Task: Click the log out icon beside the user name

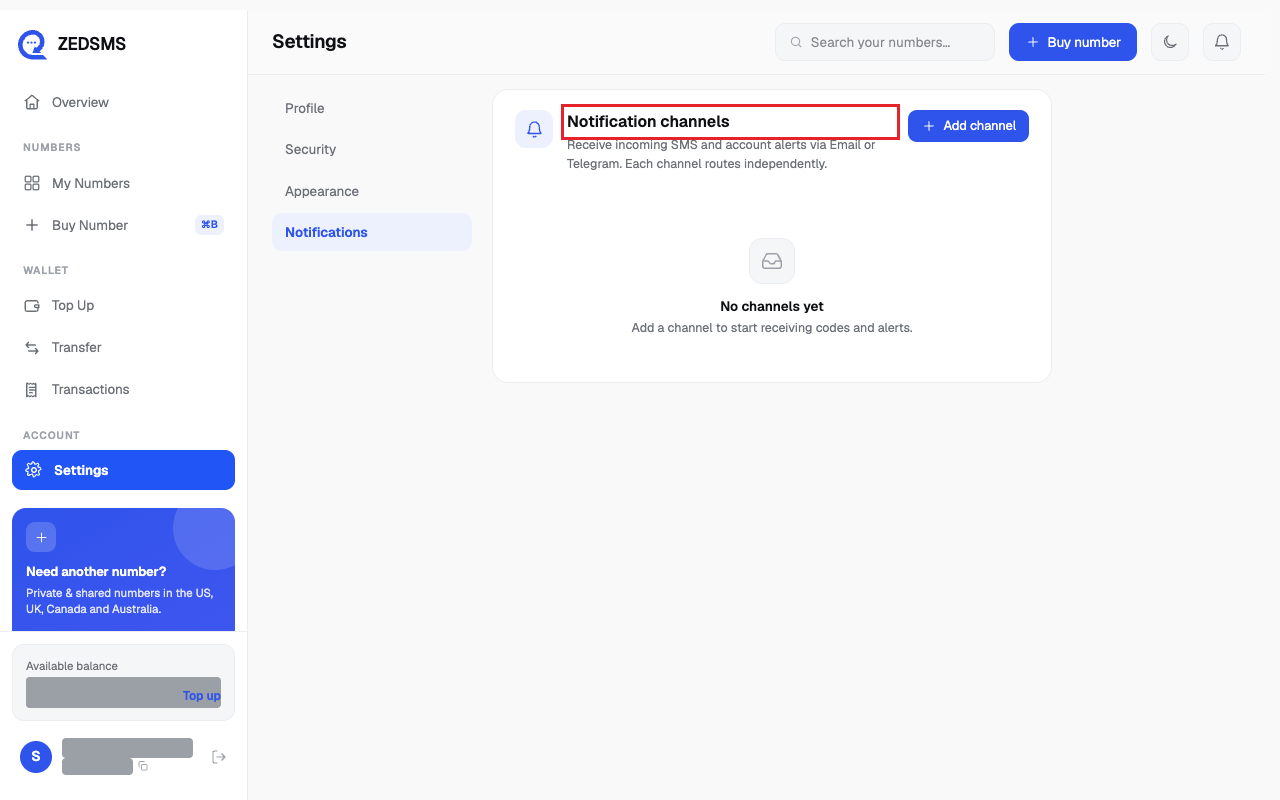Action: coord(219,757)
